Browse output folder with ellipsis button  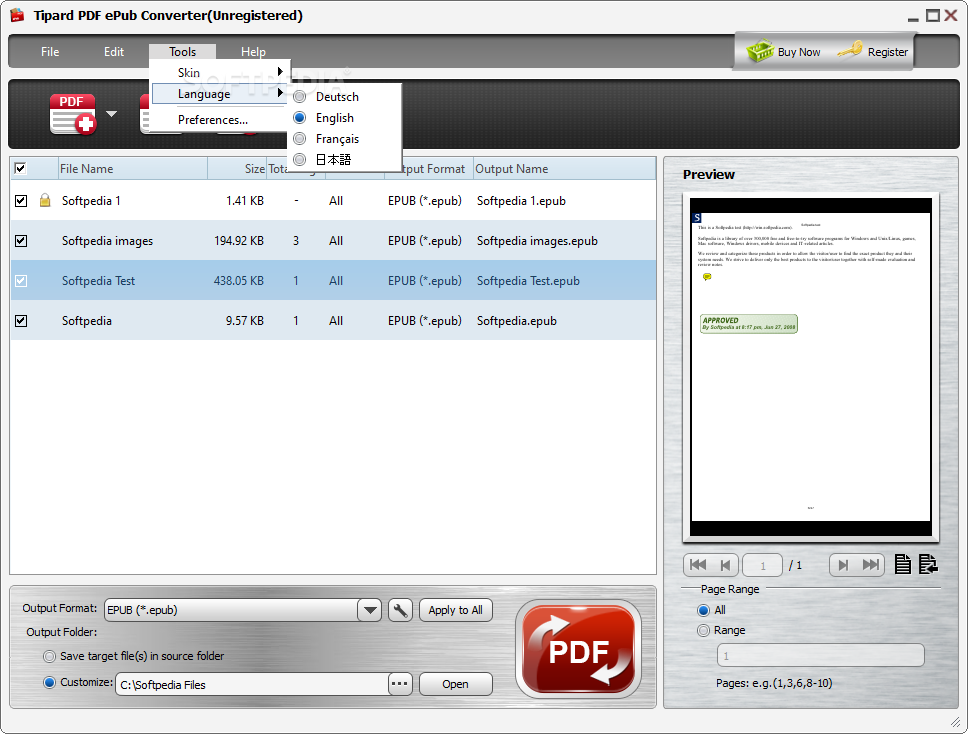400,684
